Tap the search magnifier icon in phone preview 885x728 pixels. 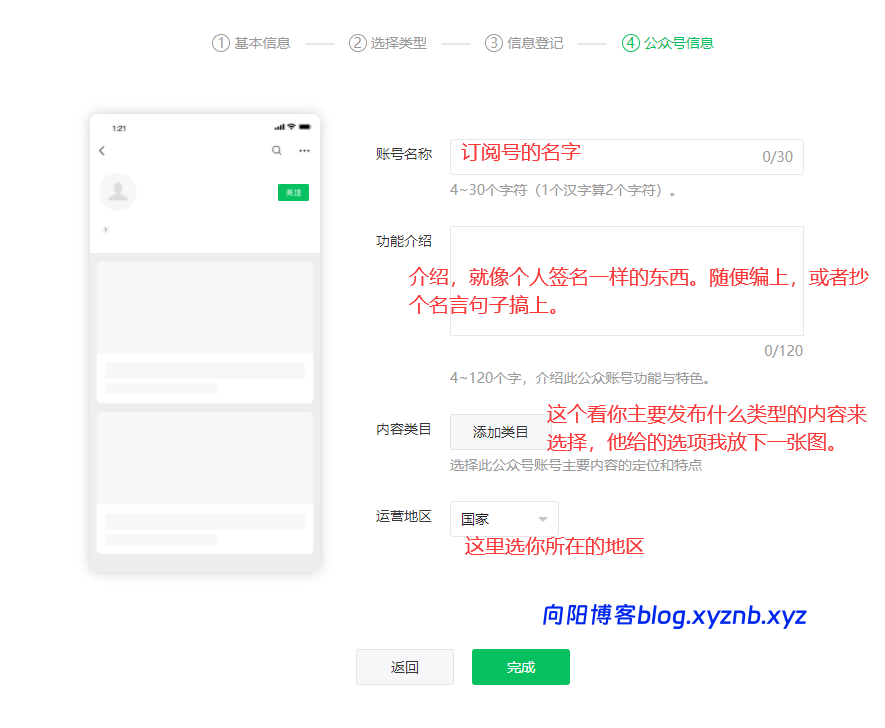pyautogui.click(x=277, y=150)
